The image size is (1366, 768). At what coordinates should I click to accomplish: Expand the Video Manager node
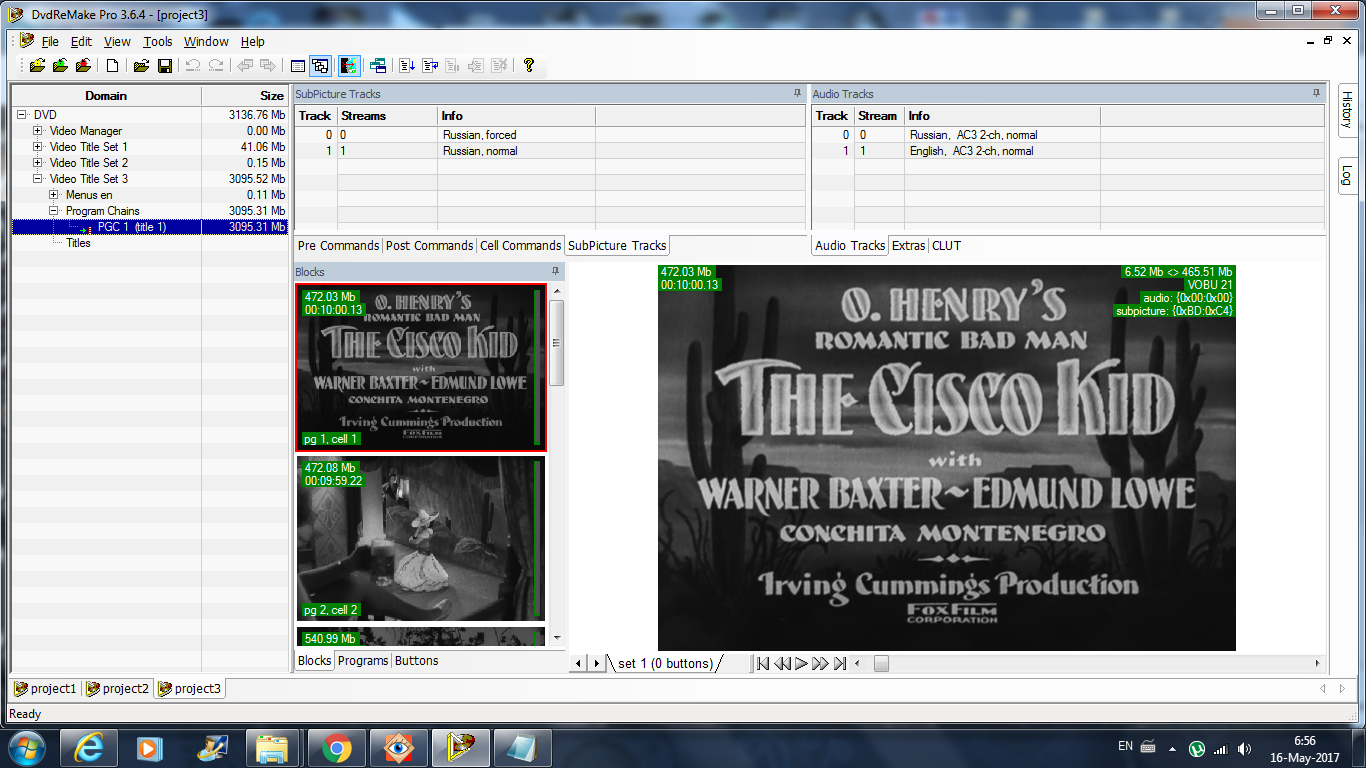tap(38, 131)
